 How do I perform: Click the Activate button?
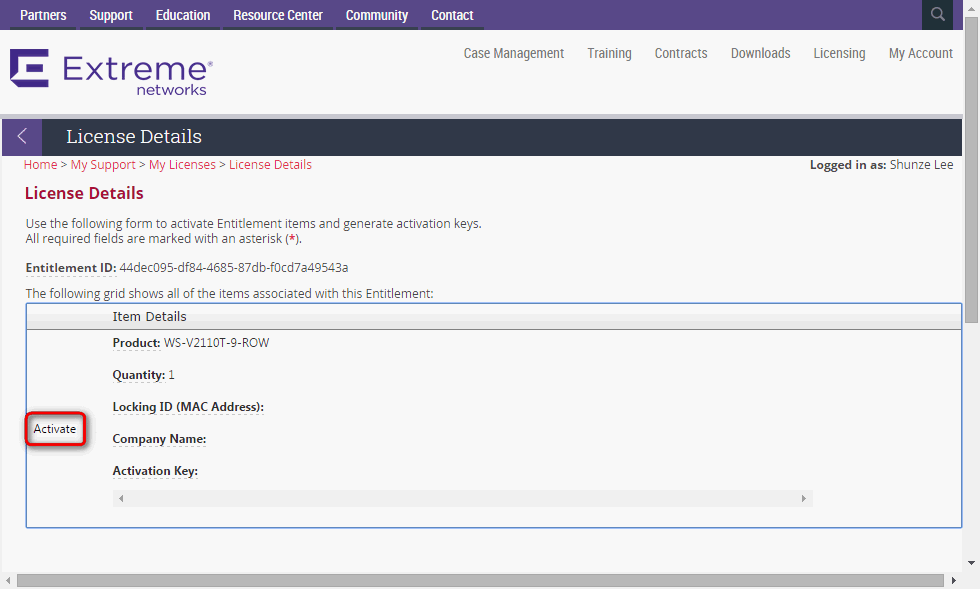[x=55, y=429]
